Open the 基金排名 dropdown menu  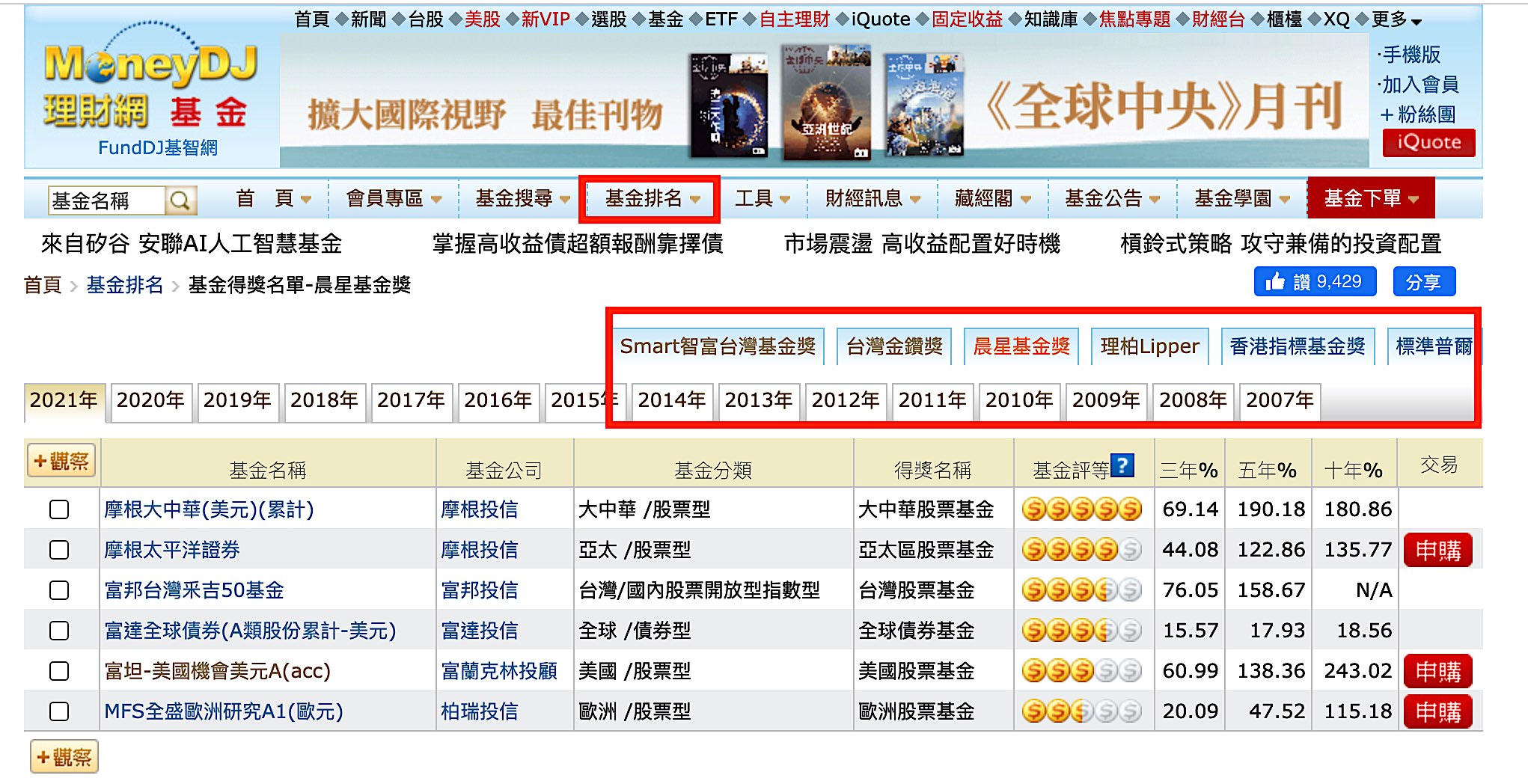pyautogui.click(x=652, y=198)
